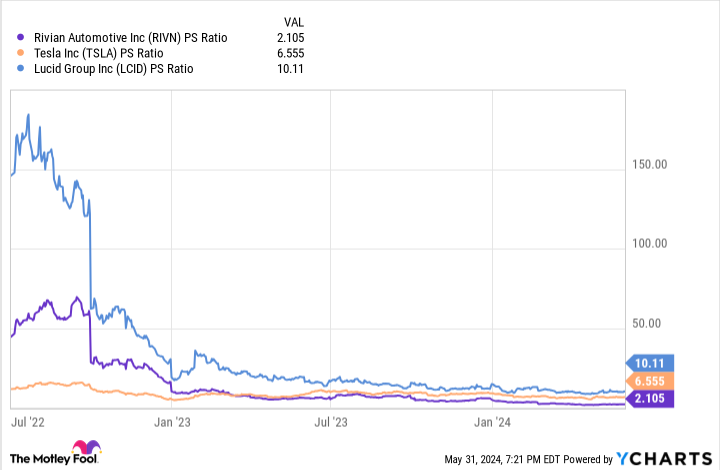Click the blue 10.11 end-value flag
The width and height of the screenshot is (720, 470).
650,363
